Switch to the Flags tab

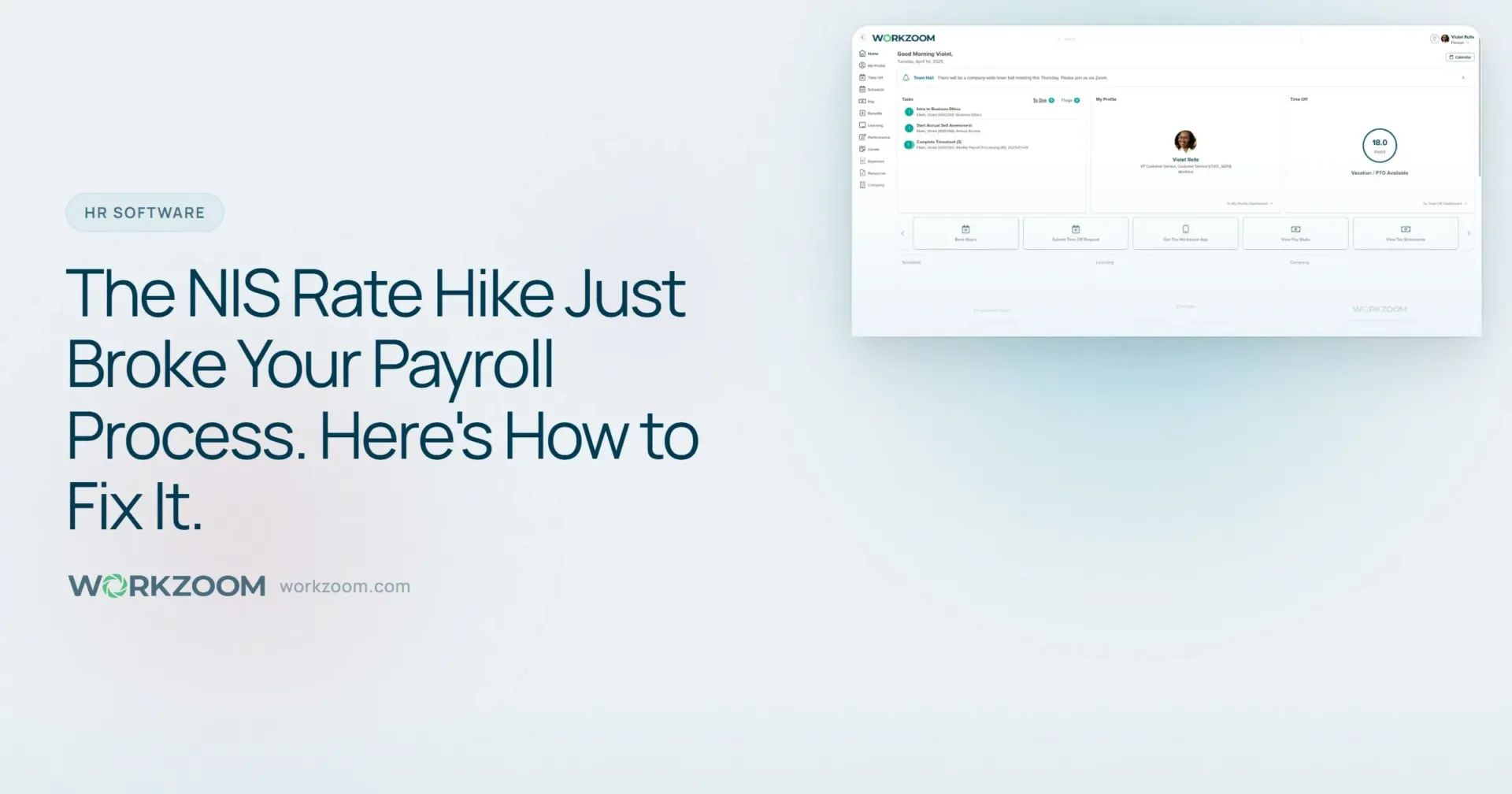pos(1070,100)
